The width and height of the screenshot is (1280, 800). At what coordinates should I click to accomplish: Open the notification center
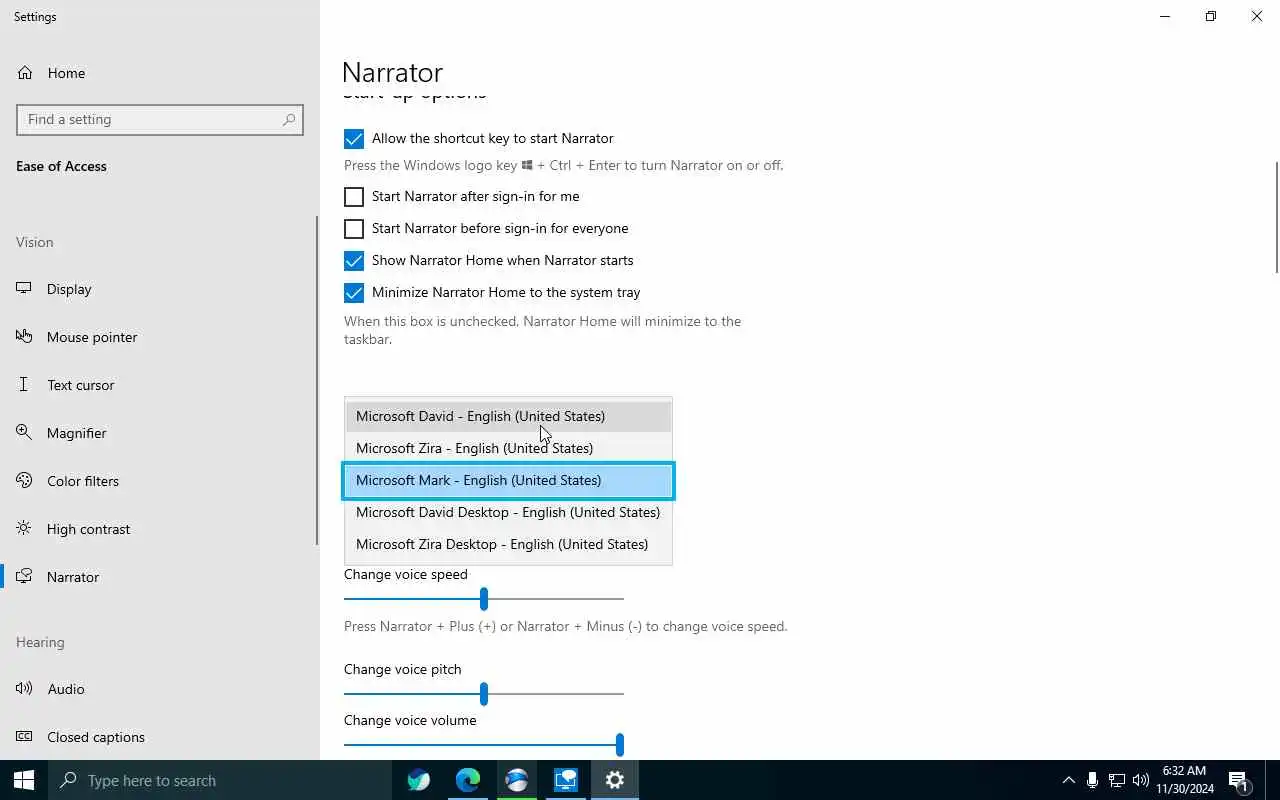pyautogui.click(x=1239, y=780)
